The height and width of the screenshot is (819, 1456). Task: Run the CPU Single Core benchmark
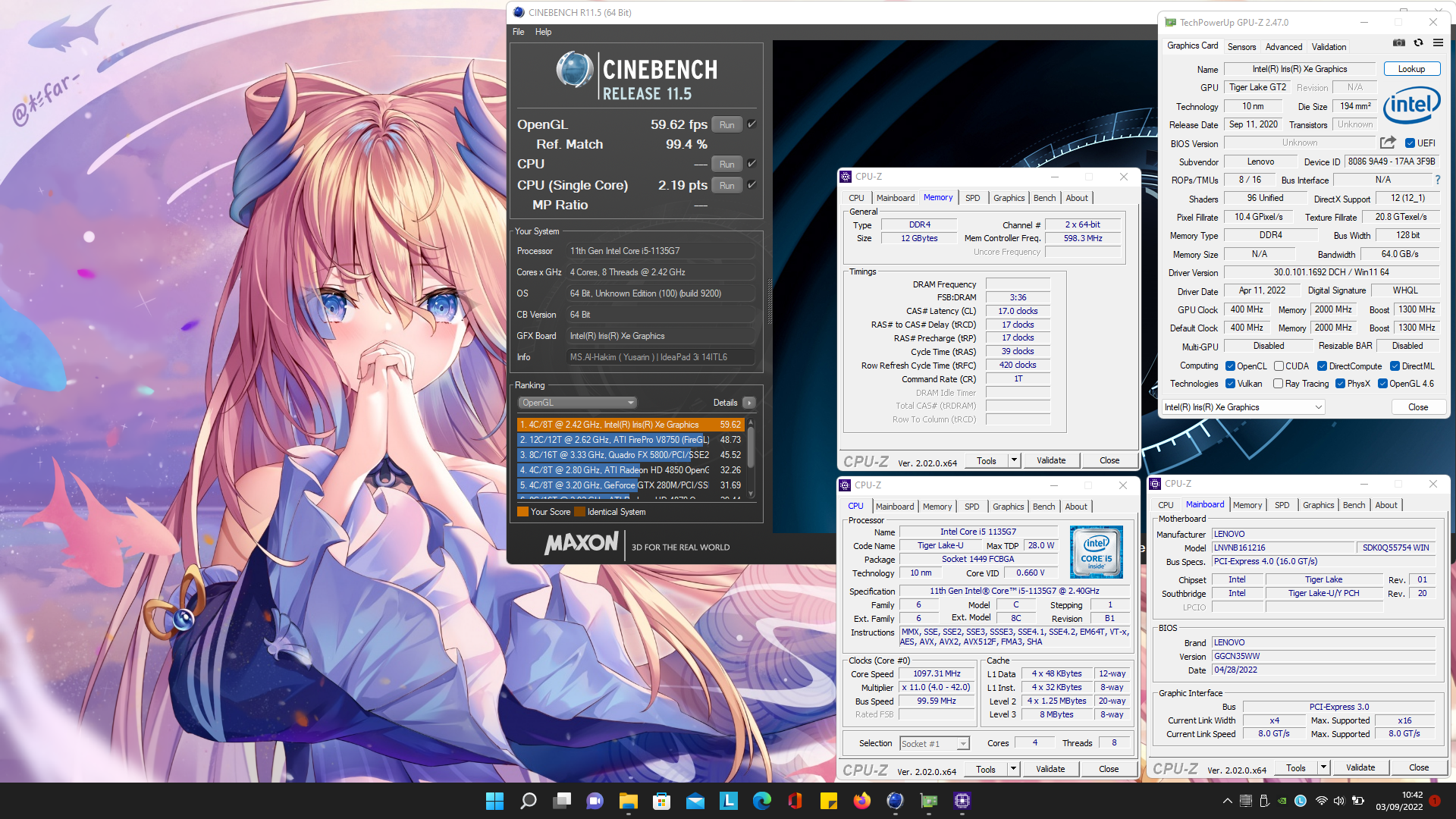click(726, 185)
